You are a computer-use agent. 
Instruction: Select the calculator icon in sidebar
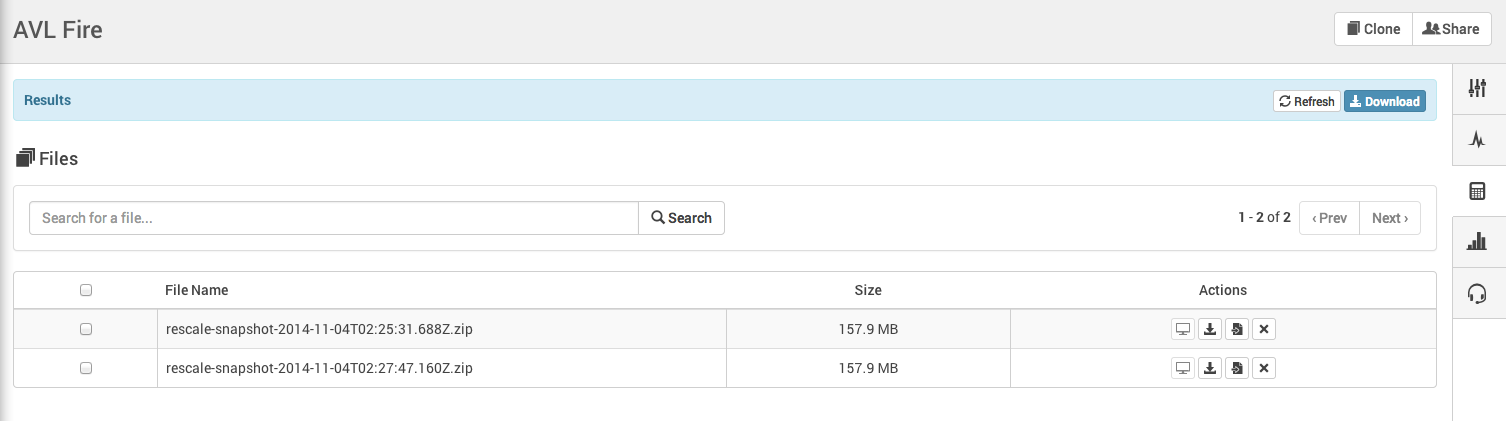(1477, 191)
